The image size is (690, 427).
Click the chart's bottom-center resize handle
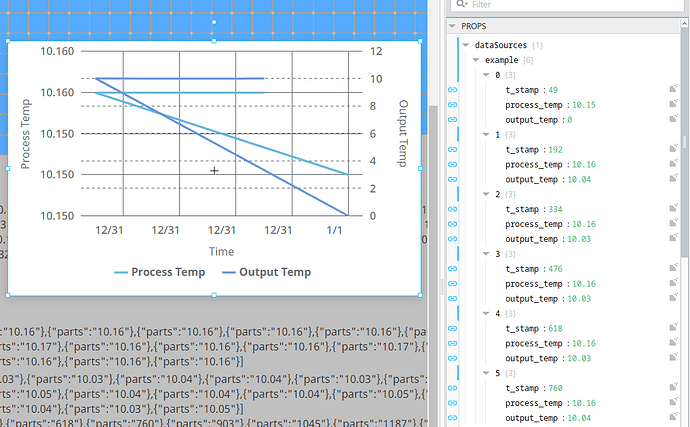click(x=214, y=295)
